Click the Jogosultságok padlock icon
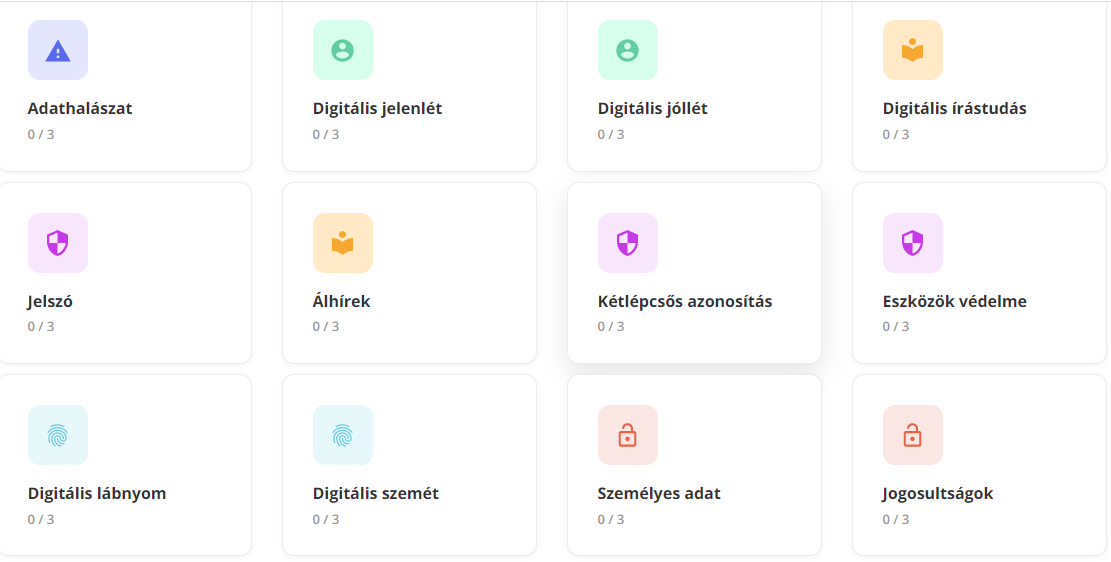The image size is (1111, 562). coord(913,435)
